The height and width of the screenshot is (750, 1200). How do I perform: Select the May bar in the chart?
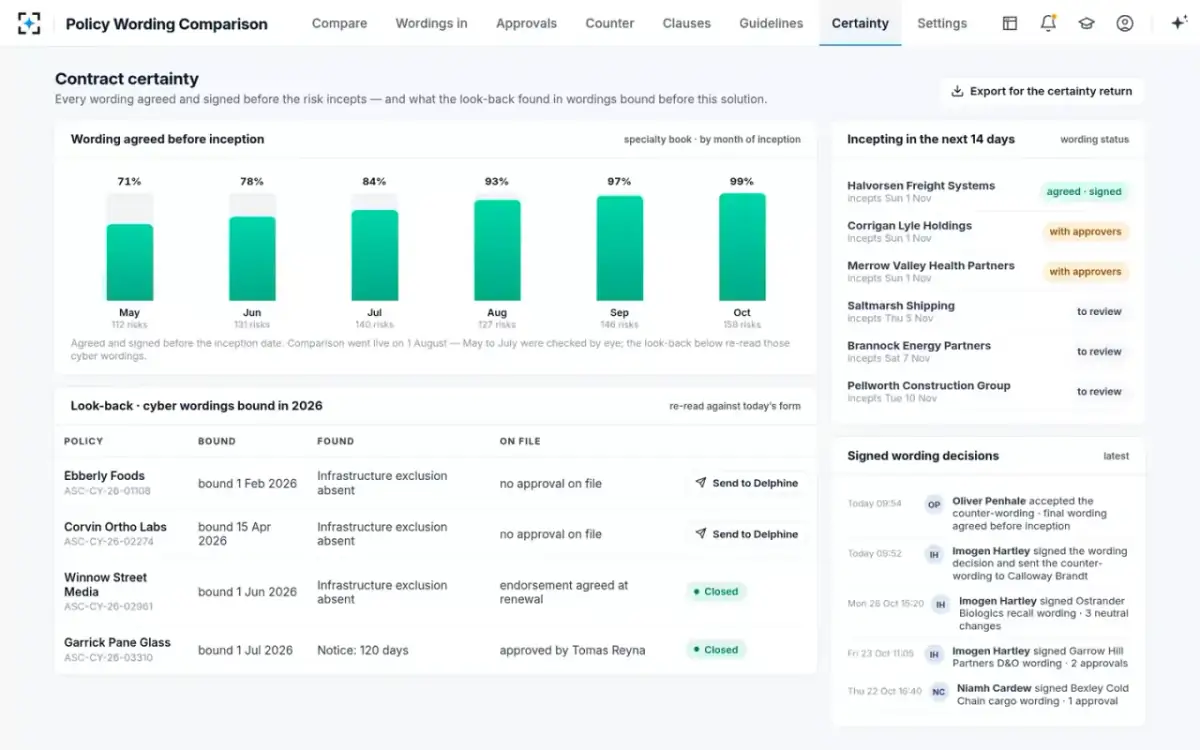click(x=129, y=262)
